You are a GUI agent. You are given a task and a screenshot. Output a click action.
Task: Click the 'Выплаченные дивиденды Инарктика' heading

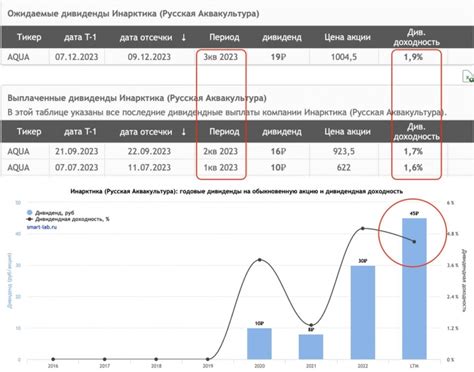137,98
